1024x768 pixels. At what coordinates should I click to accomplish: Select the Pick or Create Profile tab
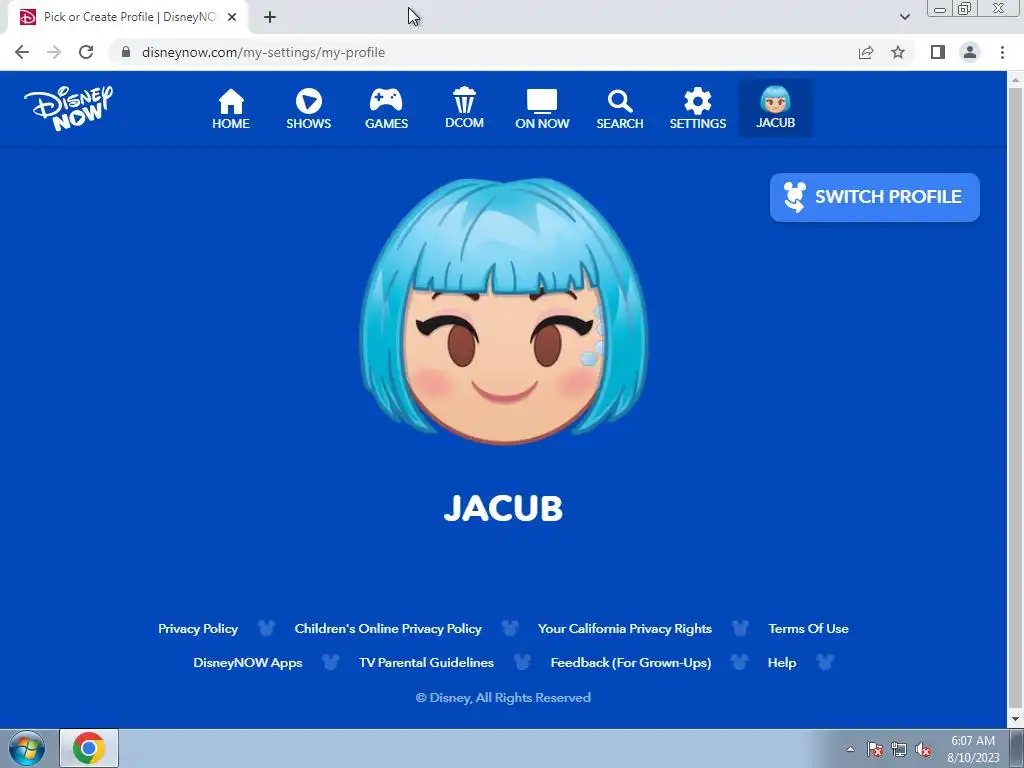[x=127, y=17]
